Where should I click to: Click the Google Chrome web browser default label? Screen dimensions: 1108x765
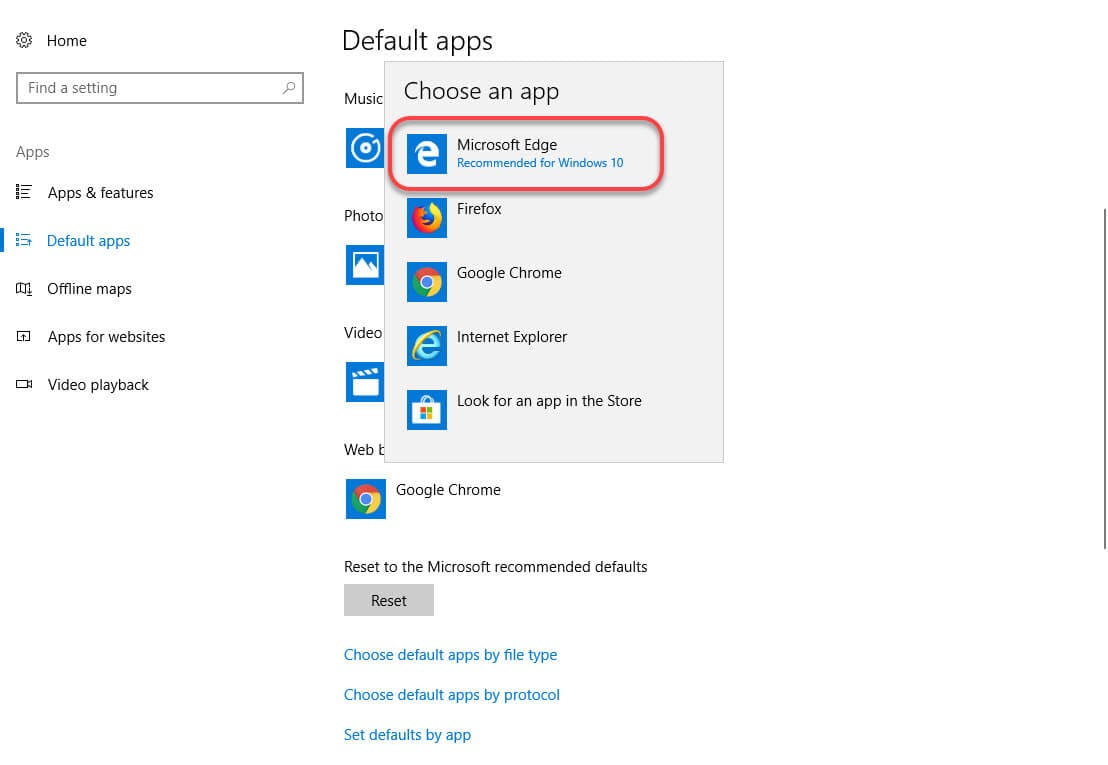click(x=448, y=490)
